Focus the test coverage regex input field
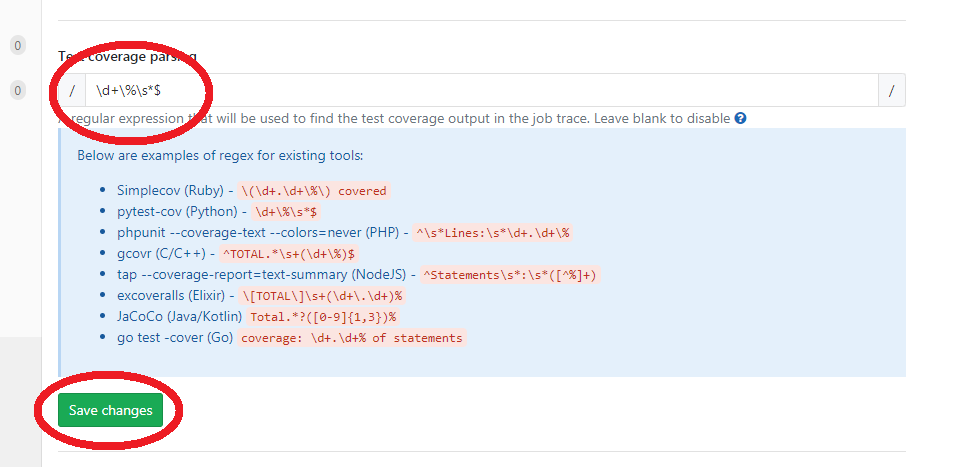The height and width of the screenshot is (467, 974). (480, 90)
